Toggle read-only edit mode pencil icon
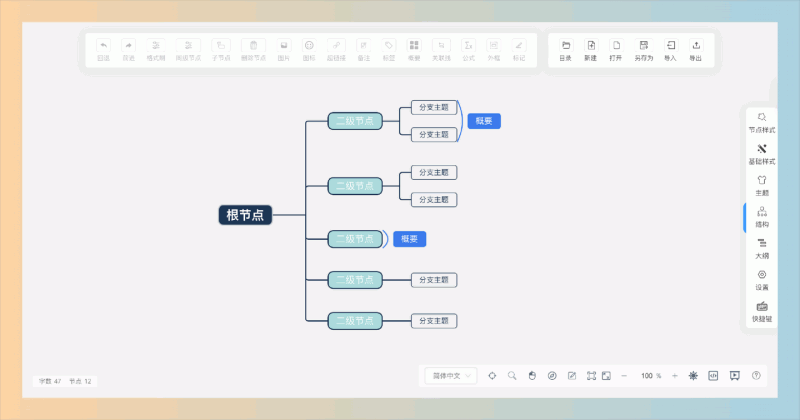The image size is (800, 420). pyautogui.click(x=572, y=376)
